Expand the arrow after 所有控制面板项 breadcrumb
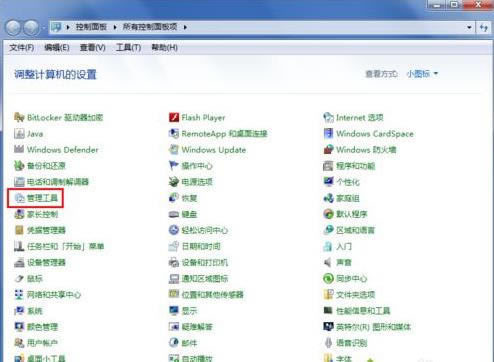Viewport: 494px width, 362px height. 185,27
